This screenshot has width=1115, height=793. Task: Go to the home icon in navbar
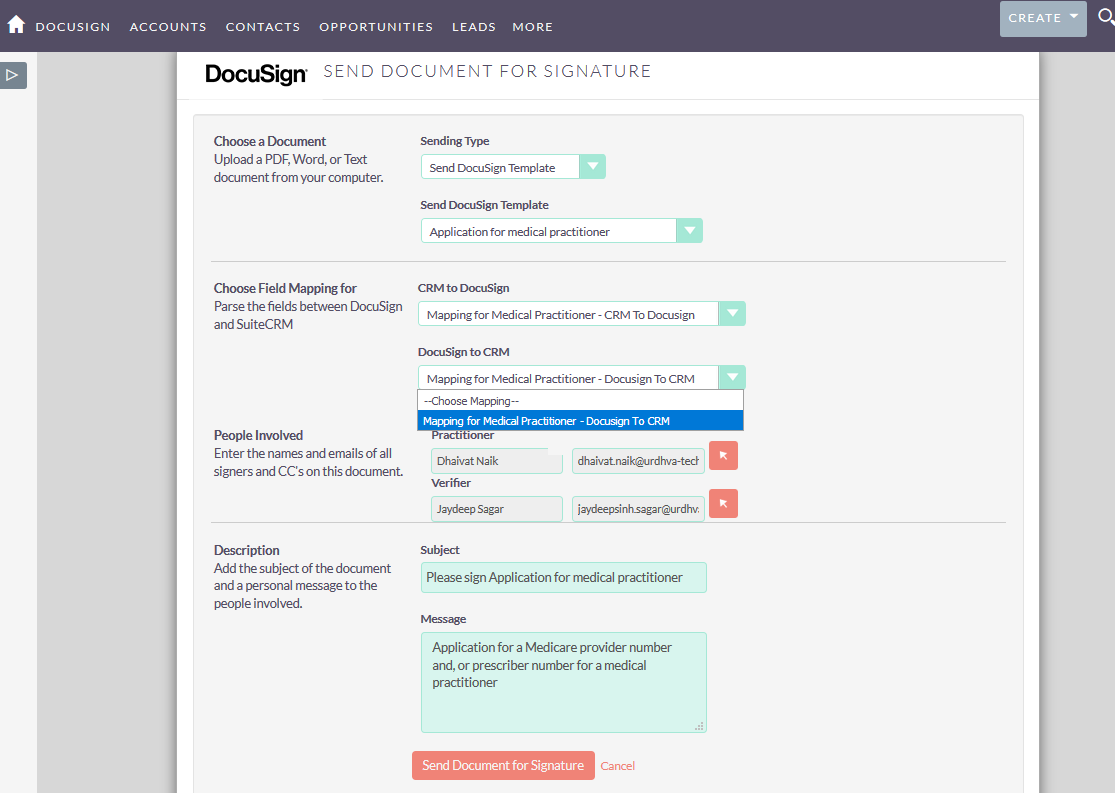16,25
